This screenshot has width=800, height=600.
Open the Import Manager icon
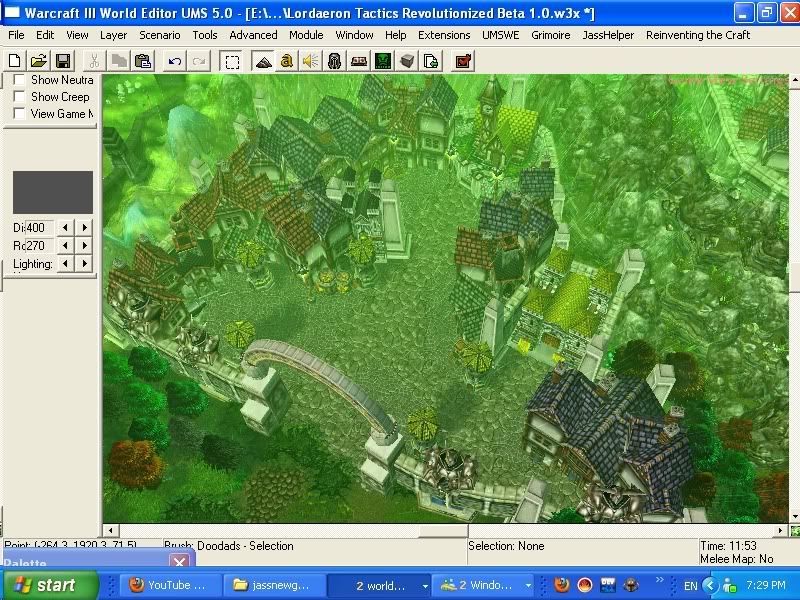(431, 61)
